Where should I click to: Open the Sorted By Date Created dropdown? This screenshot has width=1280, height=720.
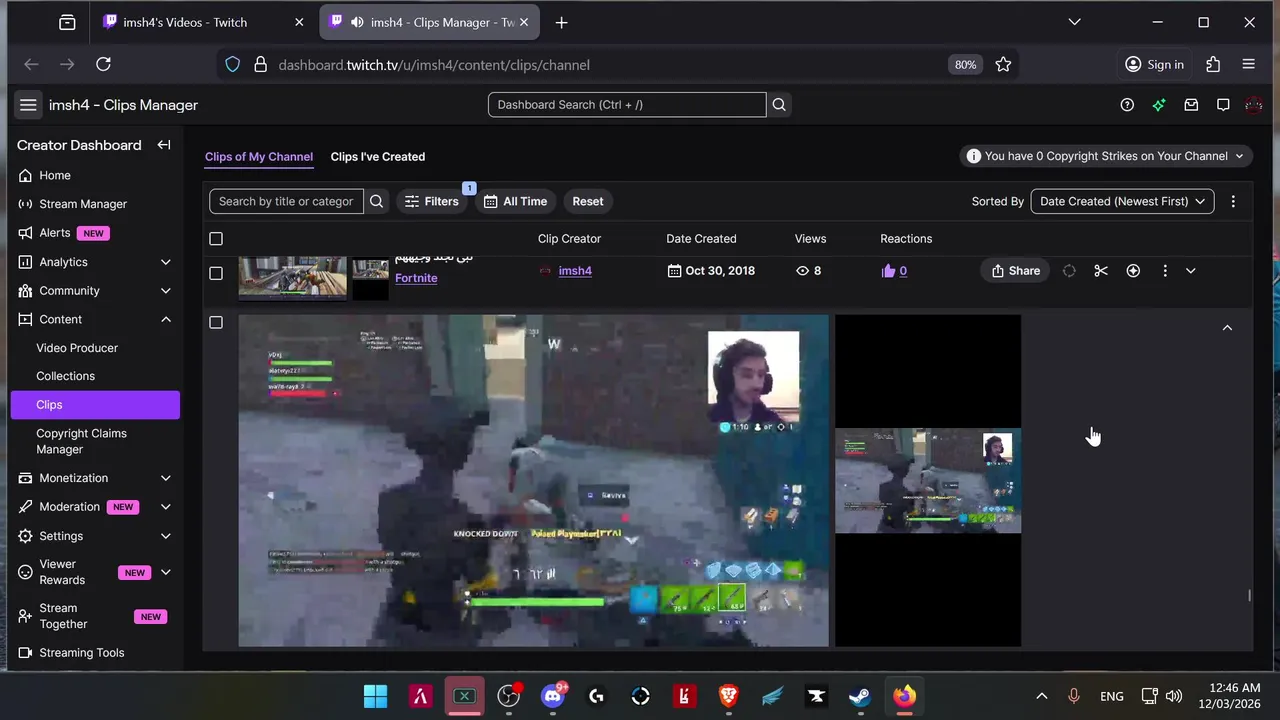pyautogui.click(x=1122, y=201)
